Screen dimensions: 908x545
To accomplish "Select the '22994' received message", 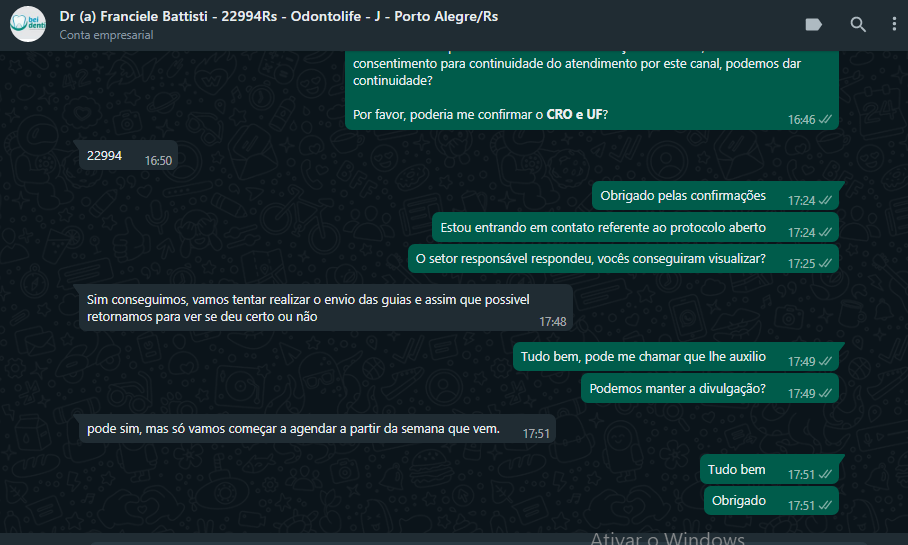I will point(129,156).
